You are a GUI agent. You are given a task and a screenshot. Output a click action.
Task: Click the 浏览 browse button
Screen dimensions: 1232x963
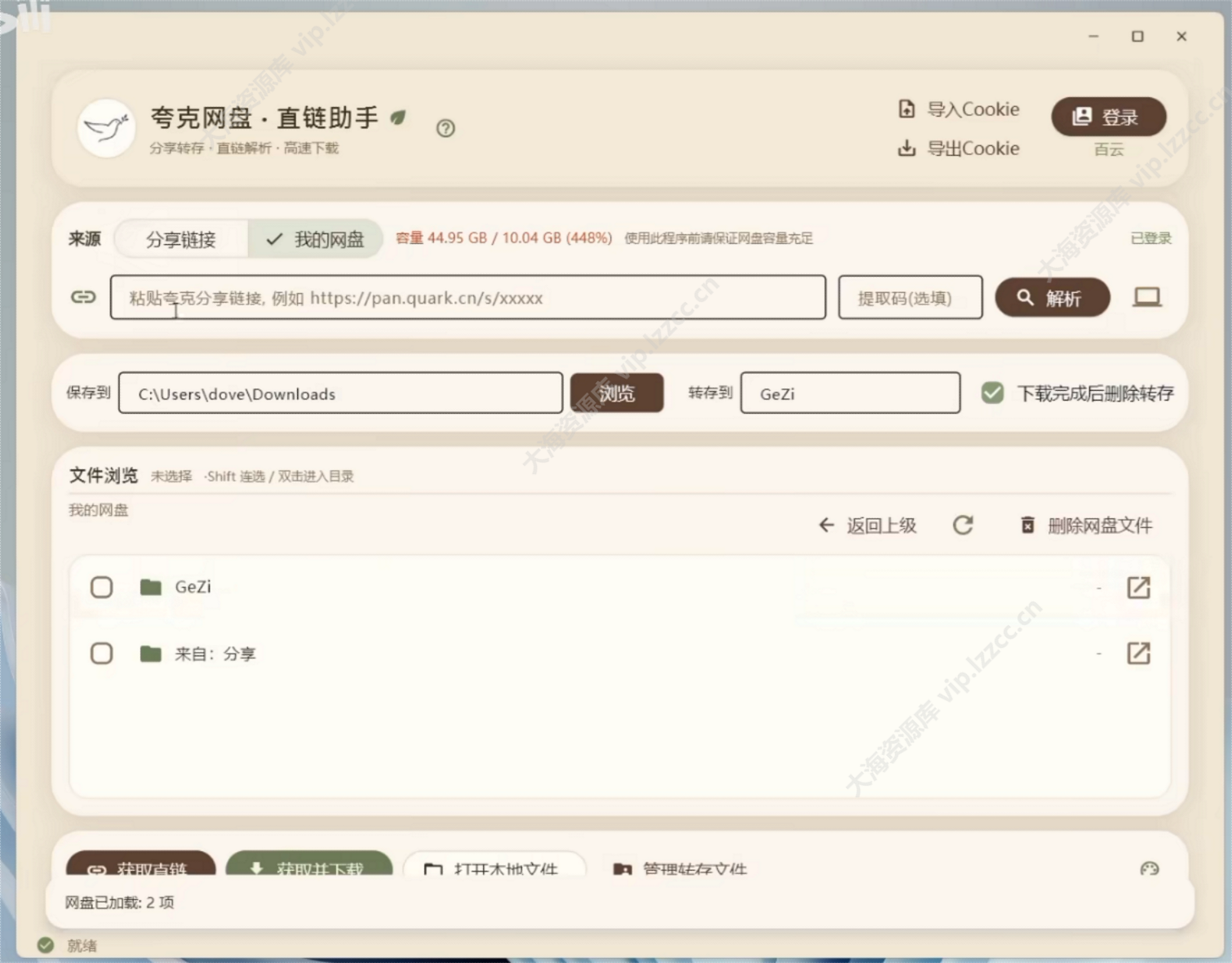(x=617, y=393)
